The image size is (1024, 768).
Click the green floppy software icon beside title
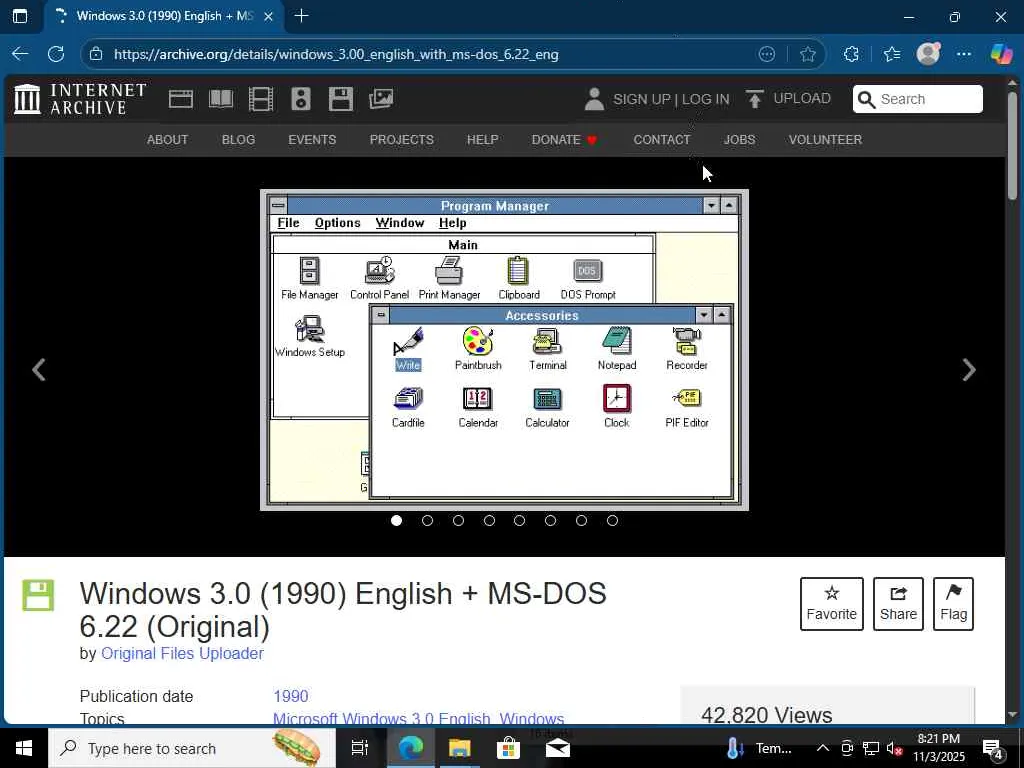pyautogui.click(x=38, y=595)
